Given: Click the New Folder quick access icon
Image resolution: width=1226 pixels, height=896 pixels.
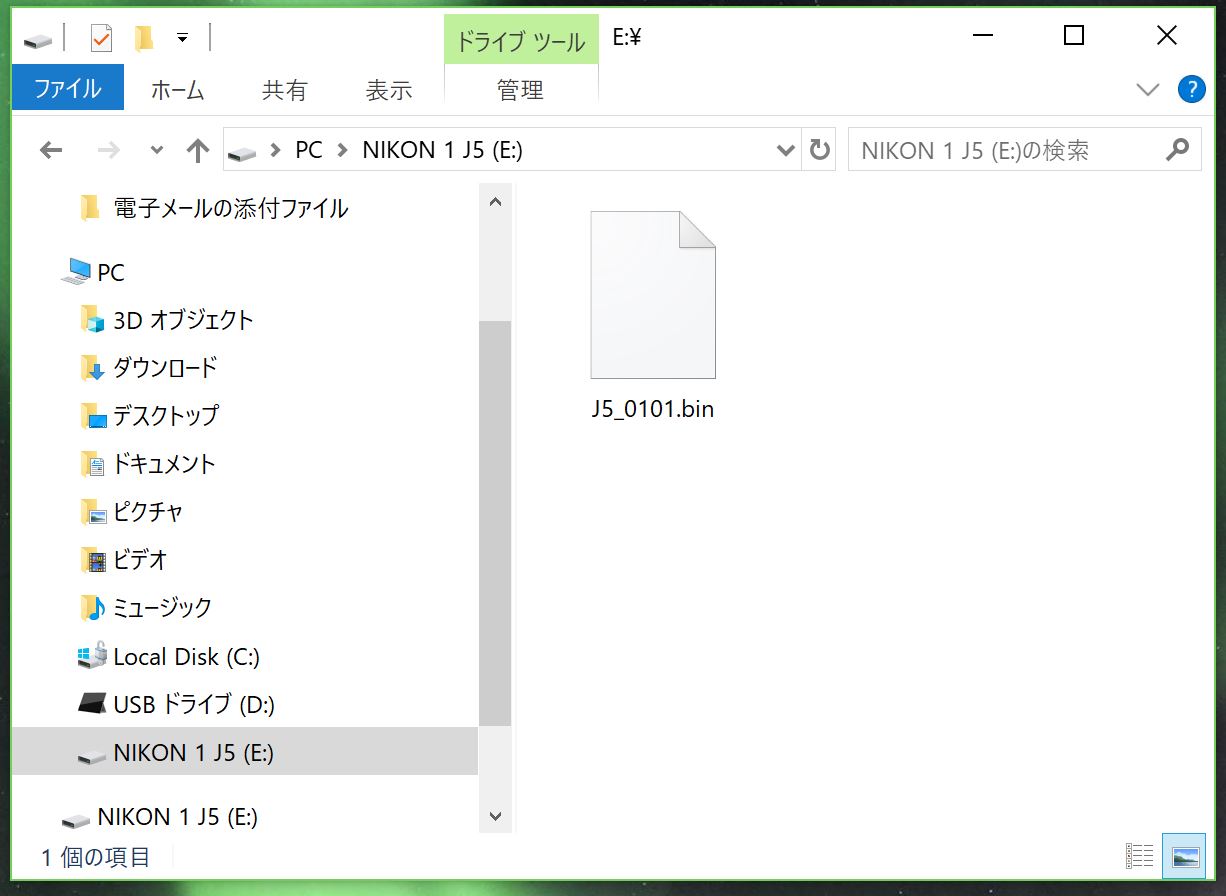Looking at the screenshot, I should coord(145,38).
